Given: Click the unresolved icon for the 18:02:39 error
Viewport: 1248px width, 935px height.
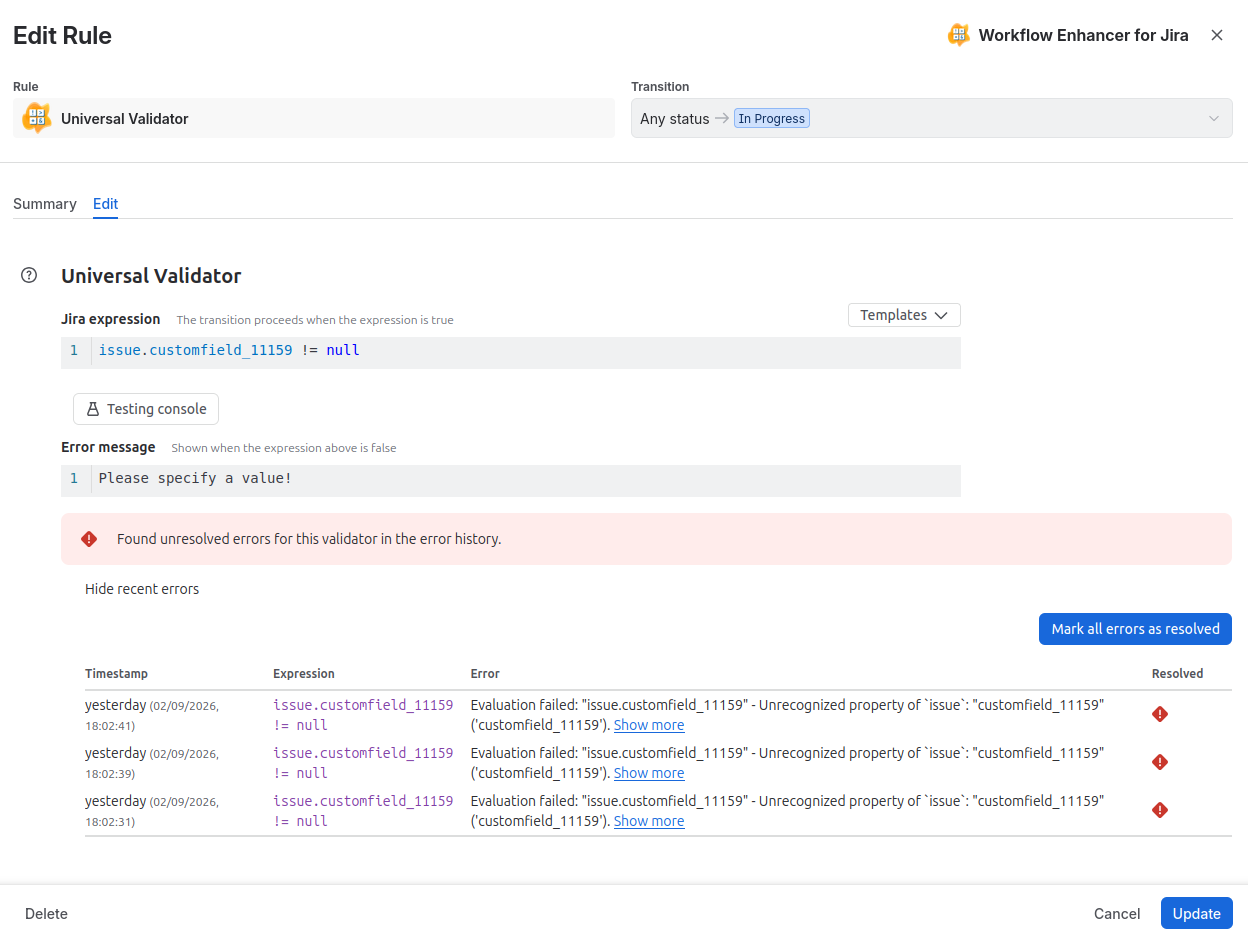Looking at the screenshot, I should [x=1160, y=762].
